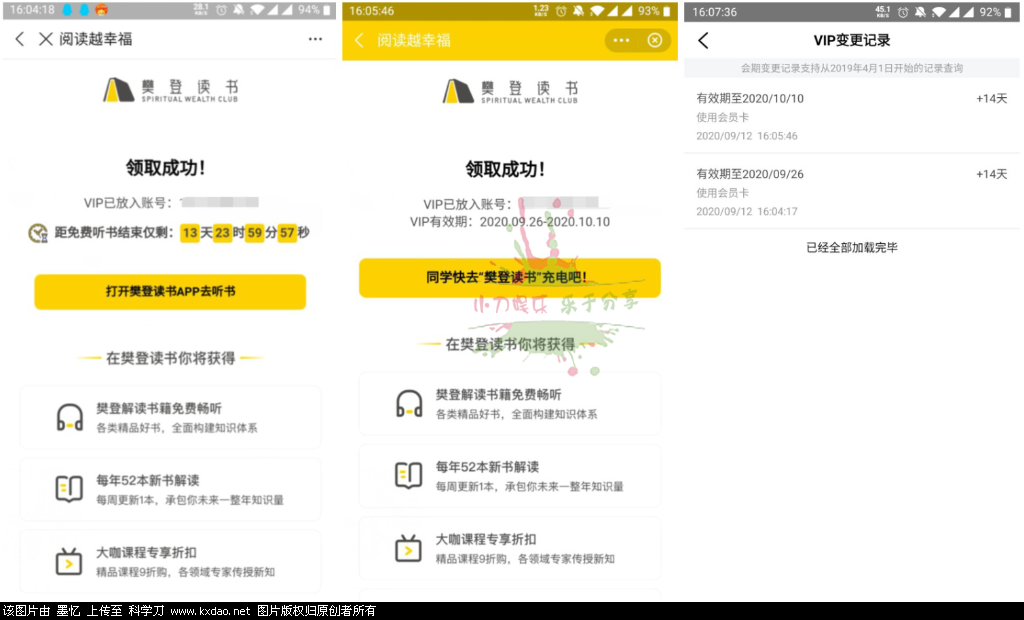Click the notice 会期变更记录支持从2019年4月1日开始的记录查询
Image resolution: width=1024 pixels, height=620 pixels.
point(852,68)
